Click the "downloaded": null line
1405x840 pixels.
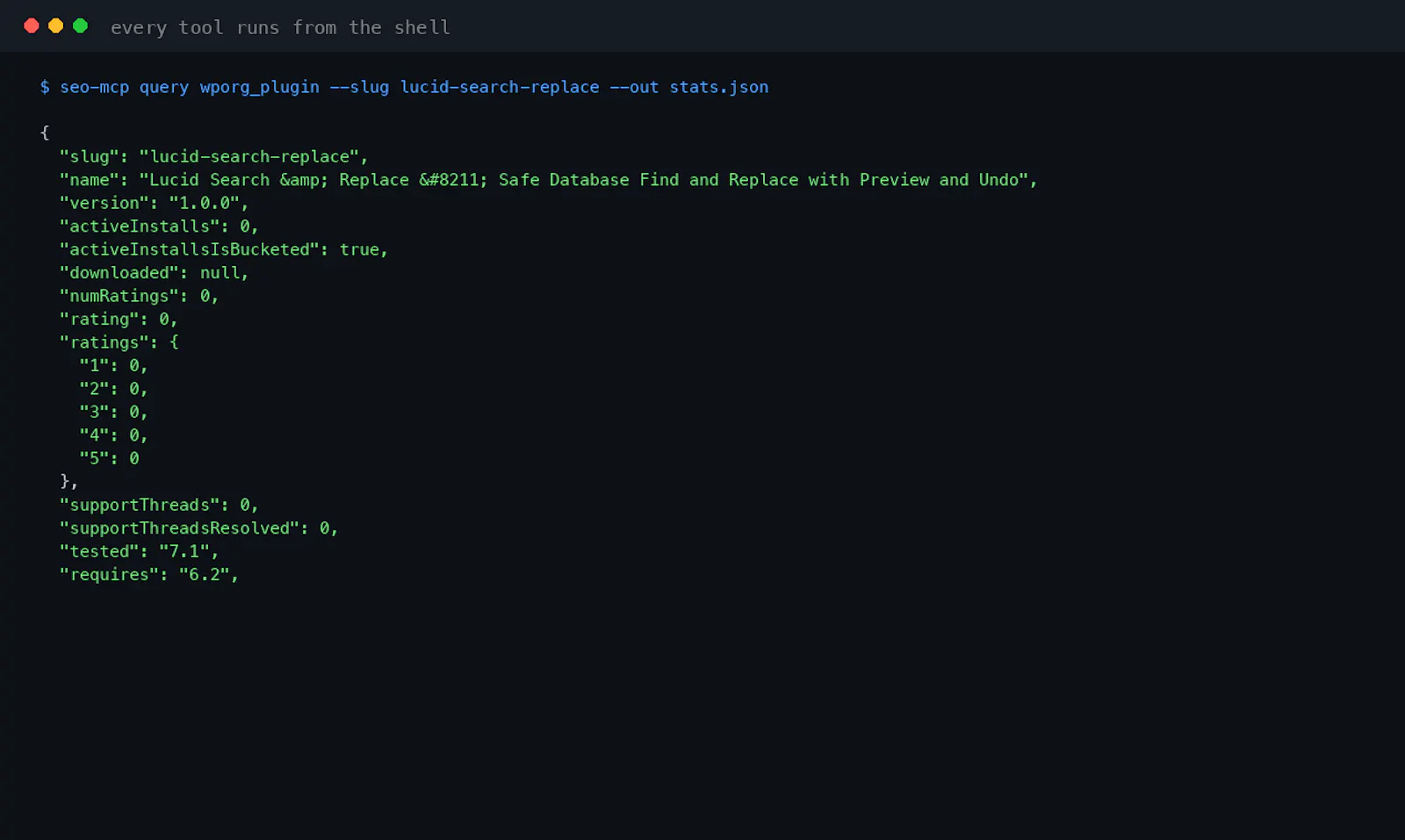154,273
